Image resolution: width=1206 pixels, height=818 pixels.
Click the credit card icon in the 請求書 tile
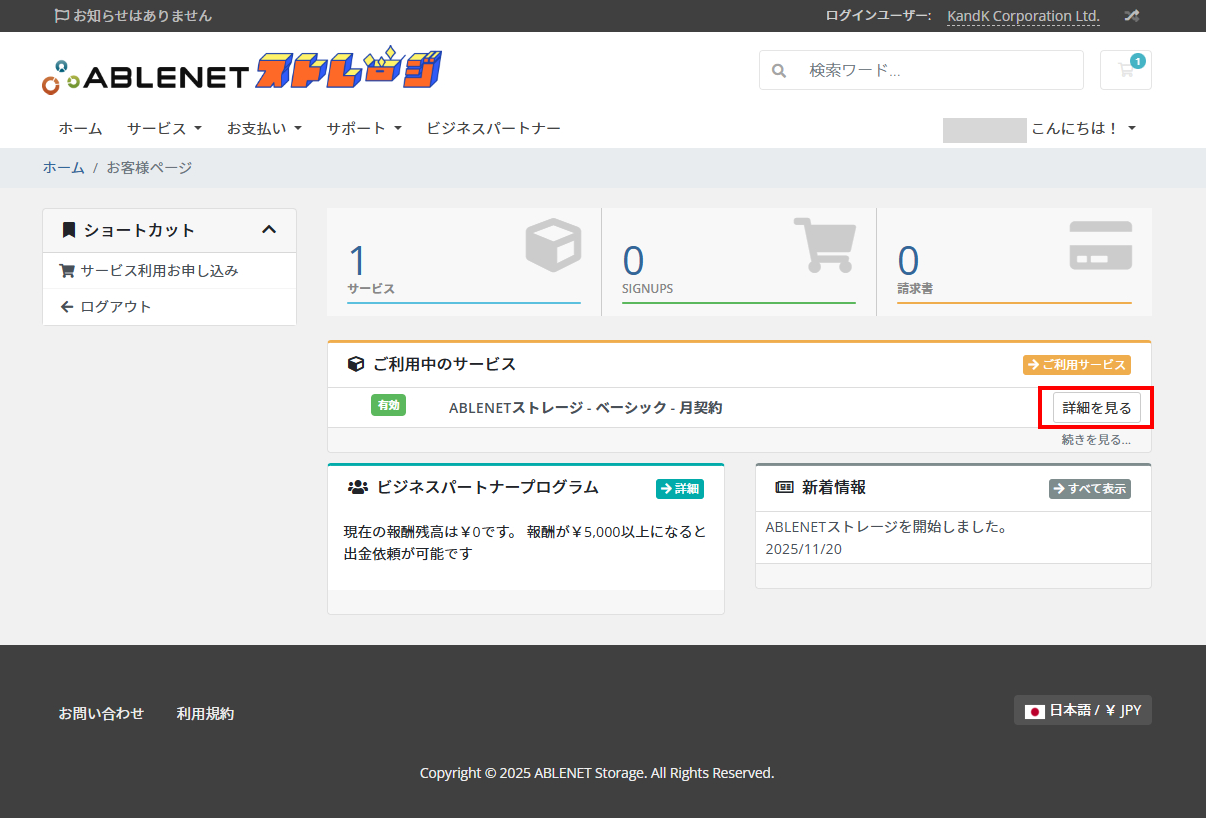tap(1100, 246)
